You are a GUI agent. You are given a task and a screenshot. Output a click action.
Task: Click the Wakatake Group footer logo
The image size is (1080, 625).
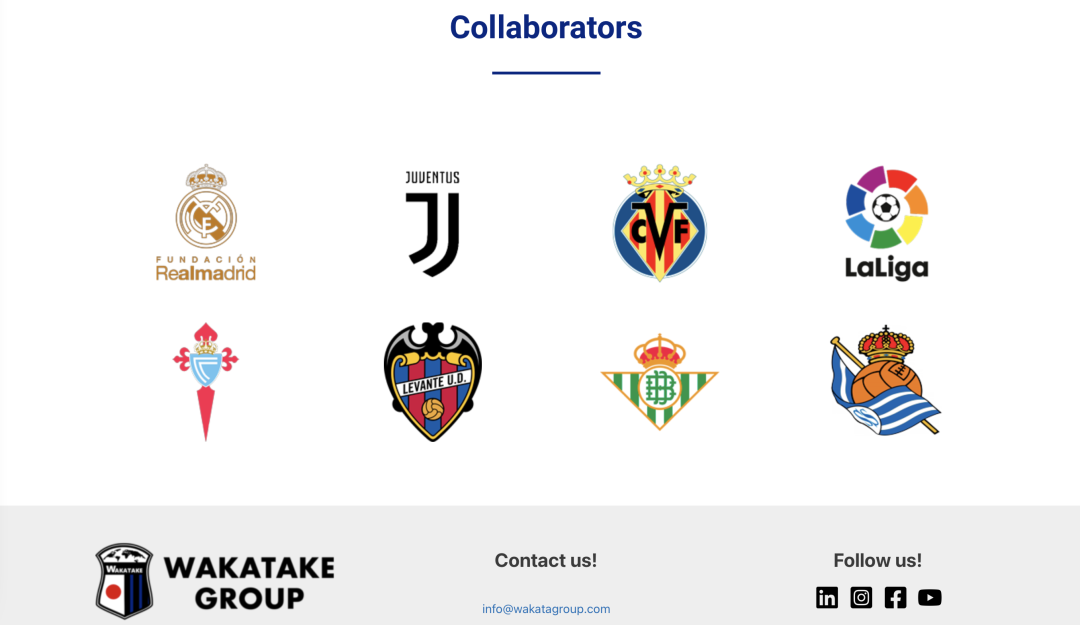click(x=215, y=581)
